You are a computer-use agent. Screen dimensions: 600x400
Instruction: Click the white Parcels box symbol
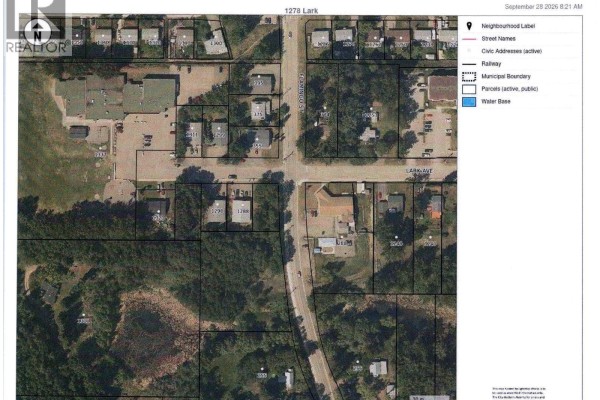469,89
